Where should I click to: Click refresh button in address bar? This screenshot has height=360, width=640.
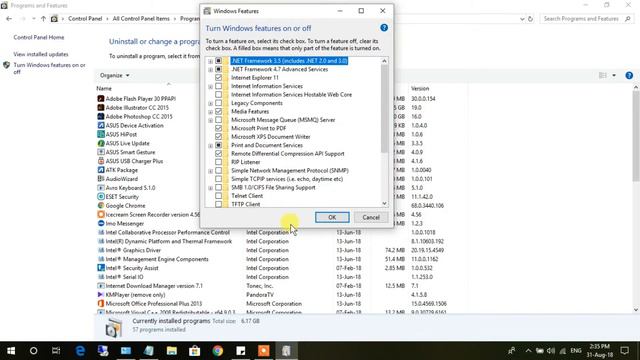click(x=530, y=19)
